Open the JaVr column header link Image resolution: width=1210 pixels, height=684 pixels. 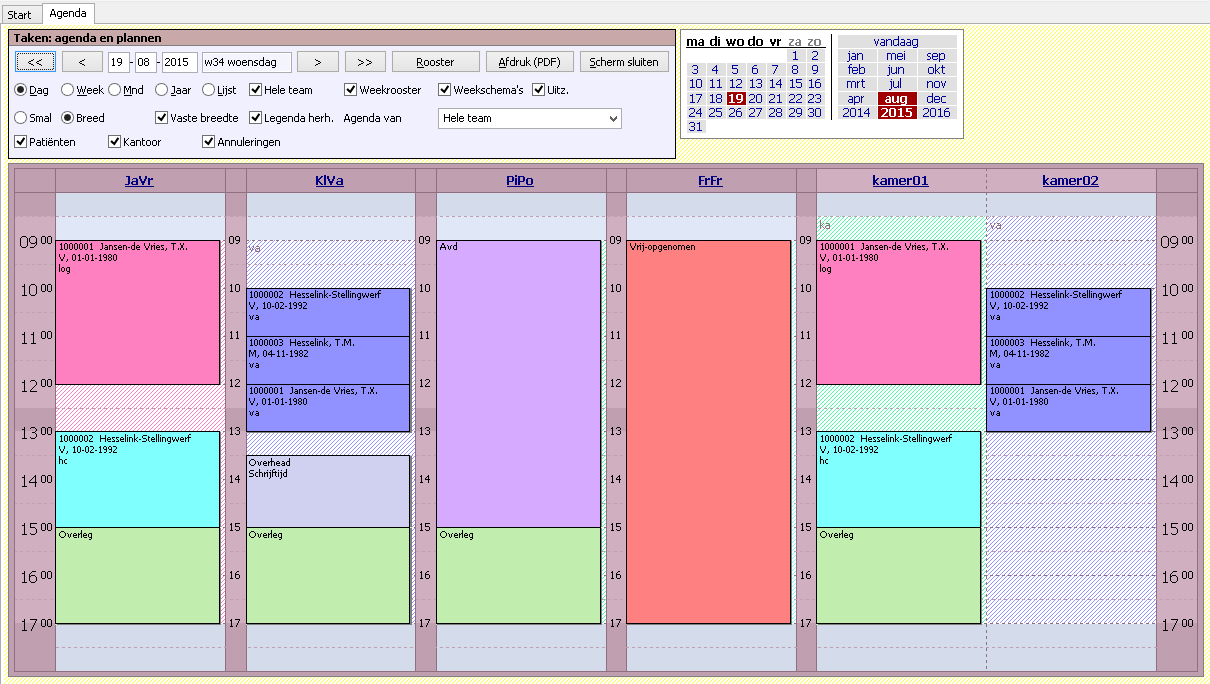(139, 181)
